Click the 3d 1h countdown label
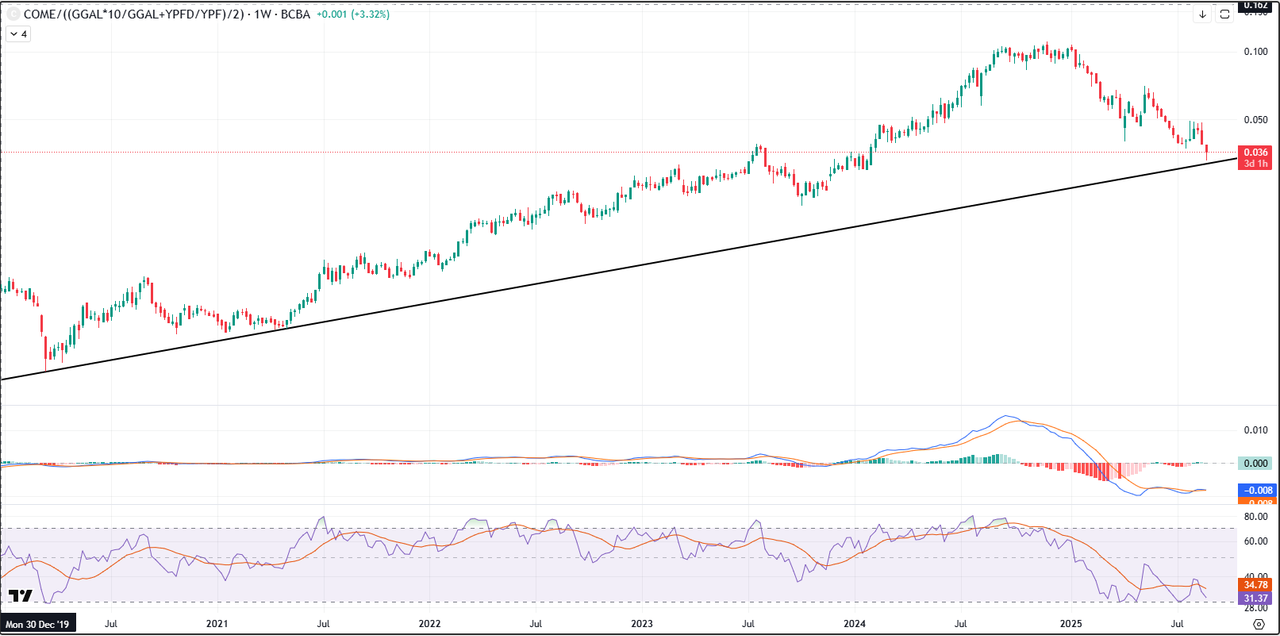 click(x=1257, y=163)
